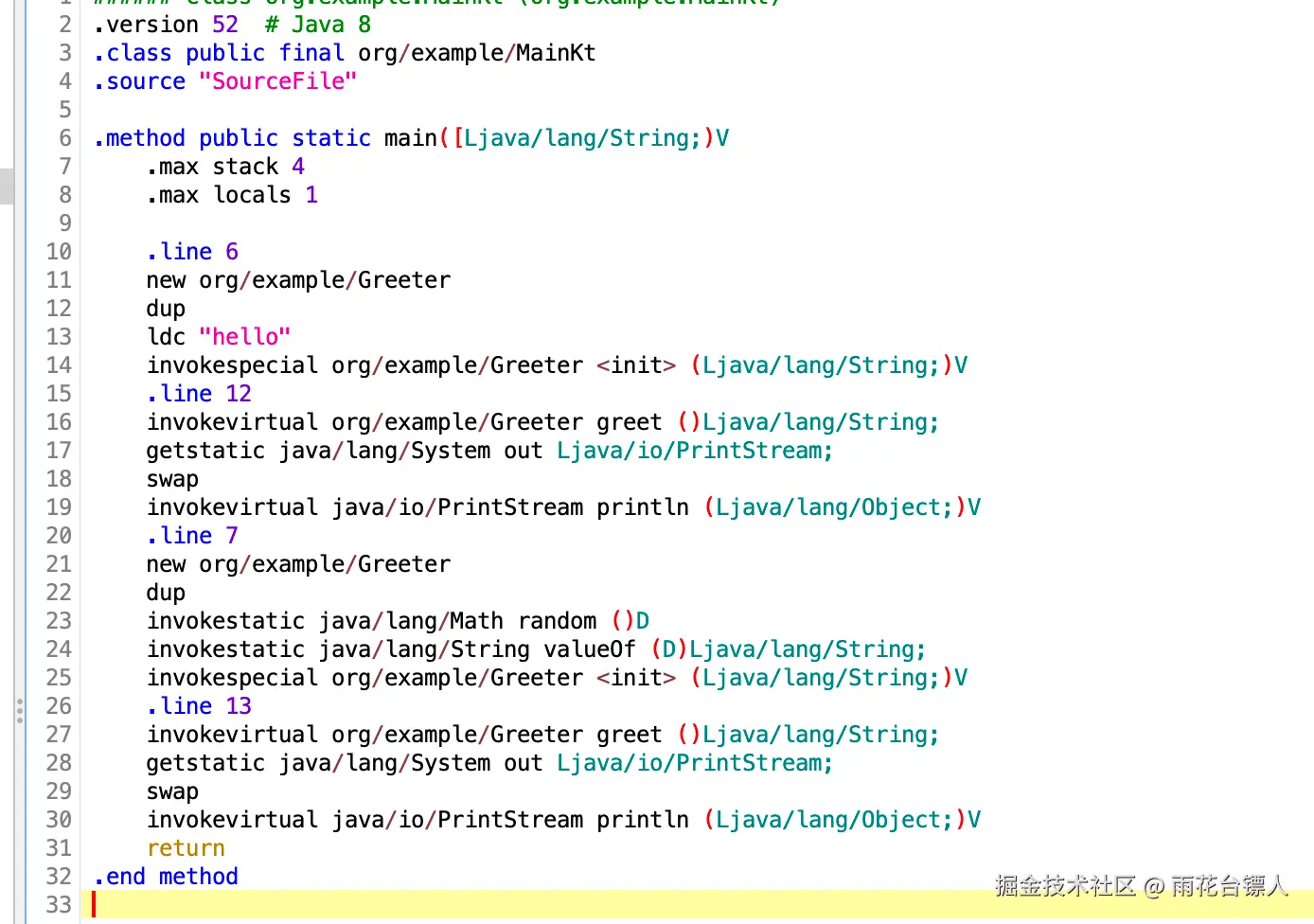Click the "swap" instruction on line 29
The image size is (1314, 924).
click(173, 791)
